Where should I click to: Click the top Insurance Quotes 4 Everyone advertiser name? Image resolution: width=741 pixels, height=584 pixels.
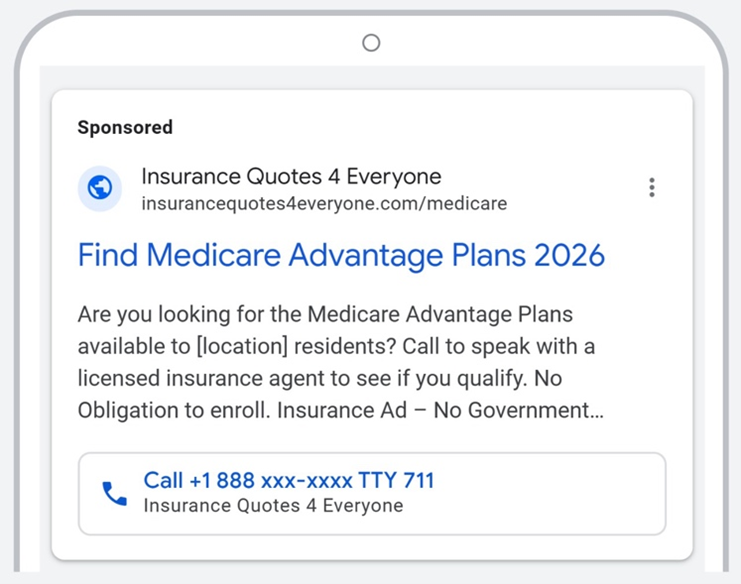tap(291, 177)
